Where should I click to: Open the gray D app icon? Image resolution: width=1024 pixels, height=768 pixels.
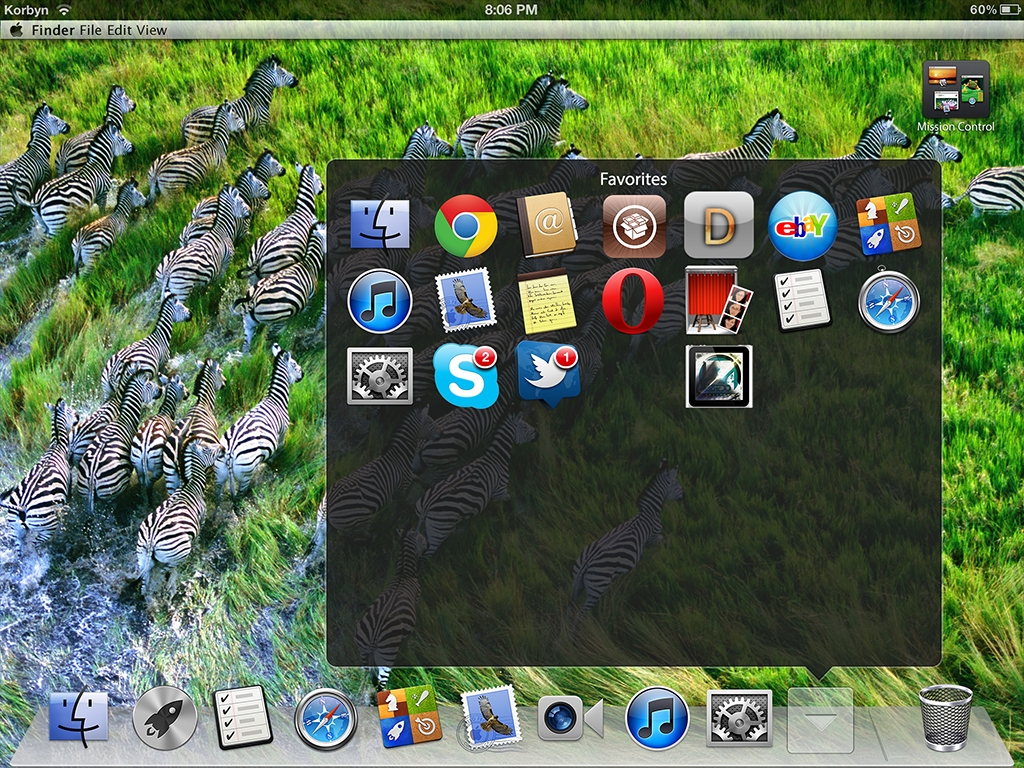[718, 225]
